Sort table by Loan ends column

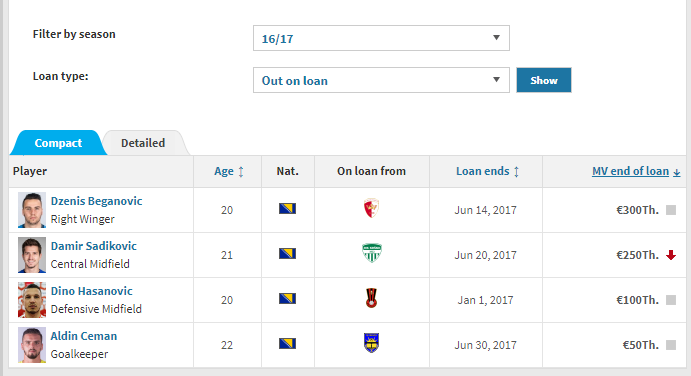487,171
